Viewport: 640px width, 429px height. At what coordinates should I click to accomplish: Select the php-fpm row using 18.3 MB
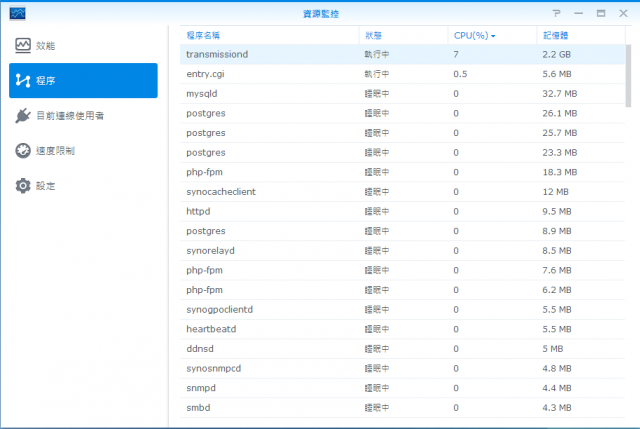(402, 172)
